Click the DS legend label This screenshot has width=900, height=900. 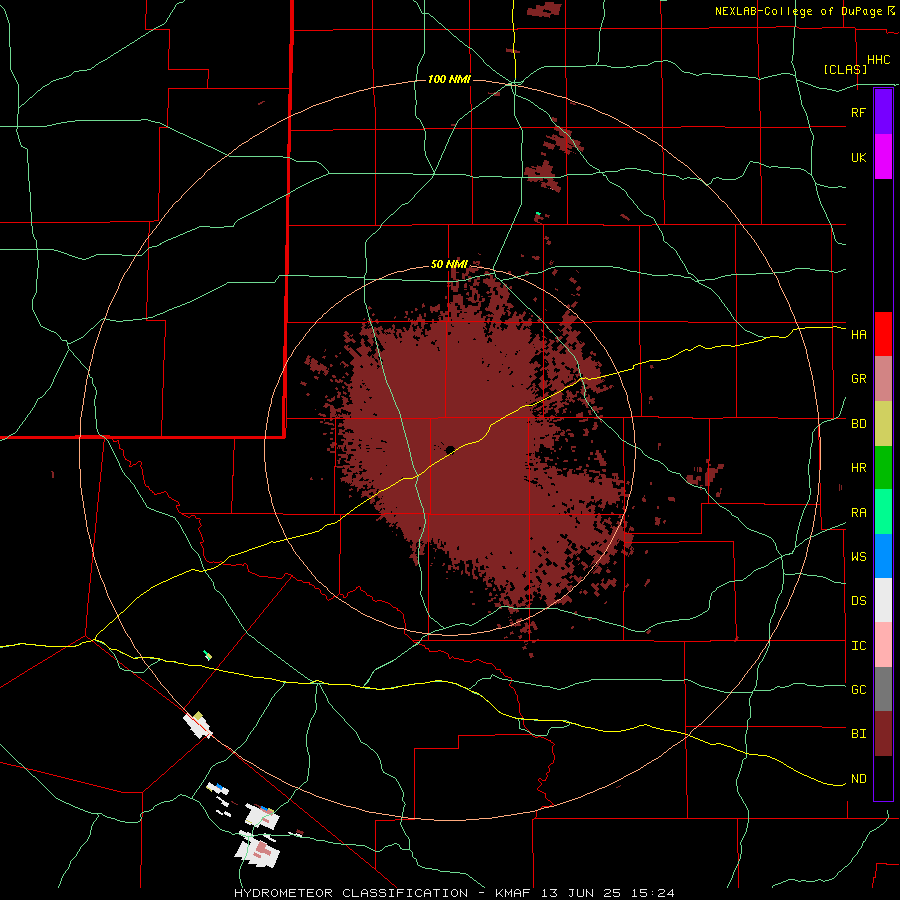[x=858, y=601]
